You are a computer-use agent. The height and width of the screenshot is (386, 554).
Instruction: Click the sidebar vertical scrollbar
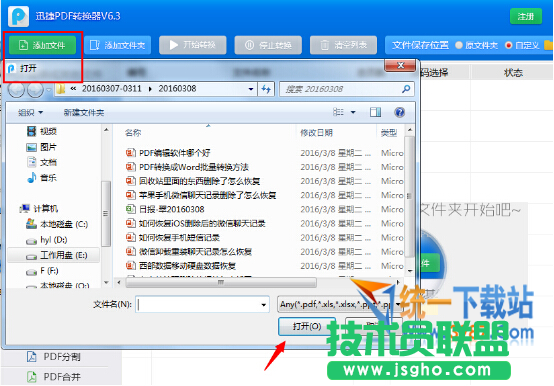[x=105, y=213]
